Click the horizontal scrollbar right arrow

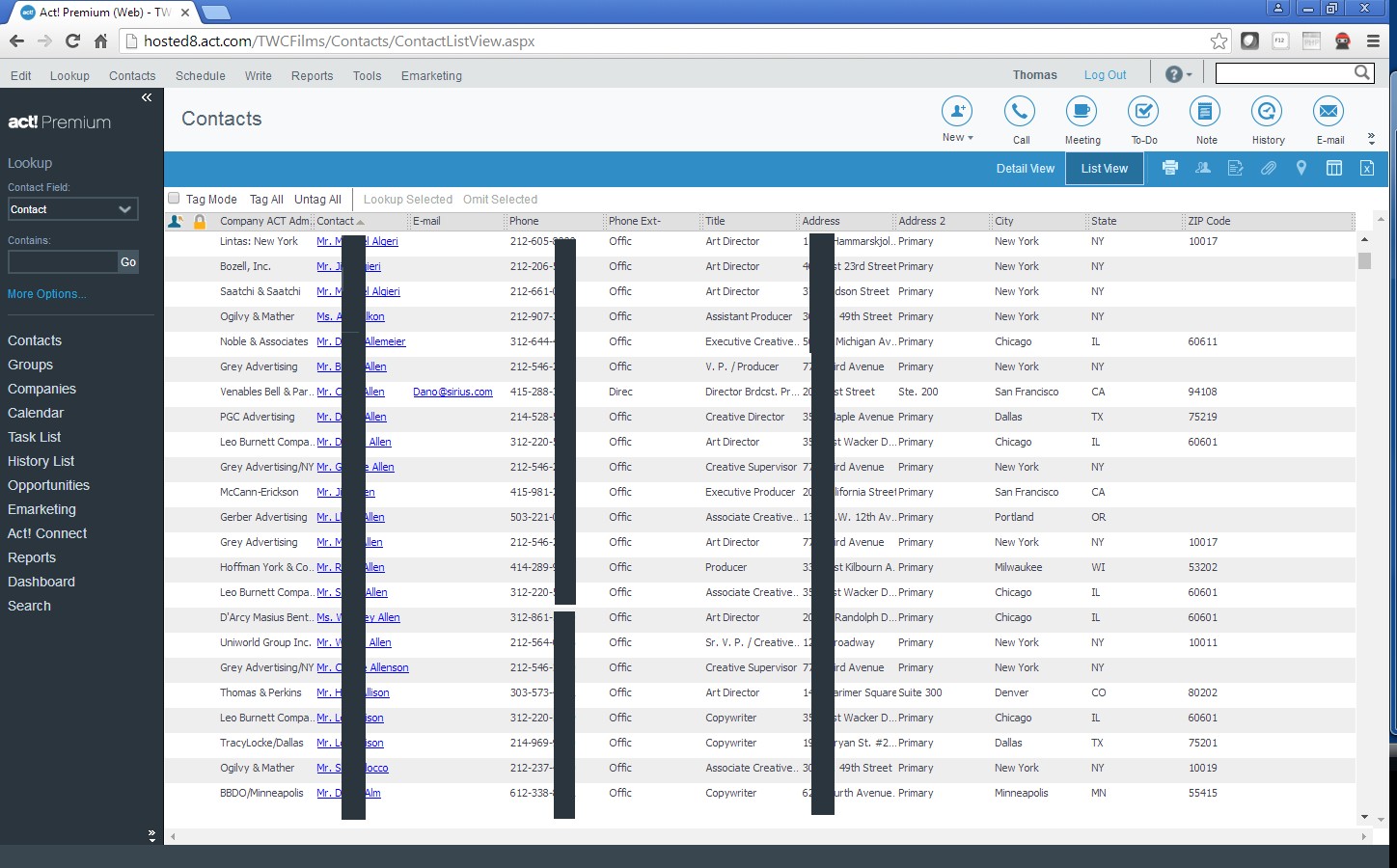1362,836
